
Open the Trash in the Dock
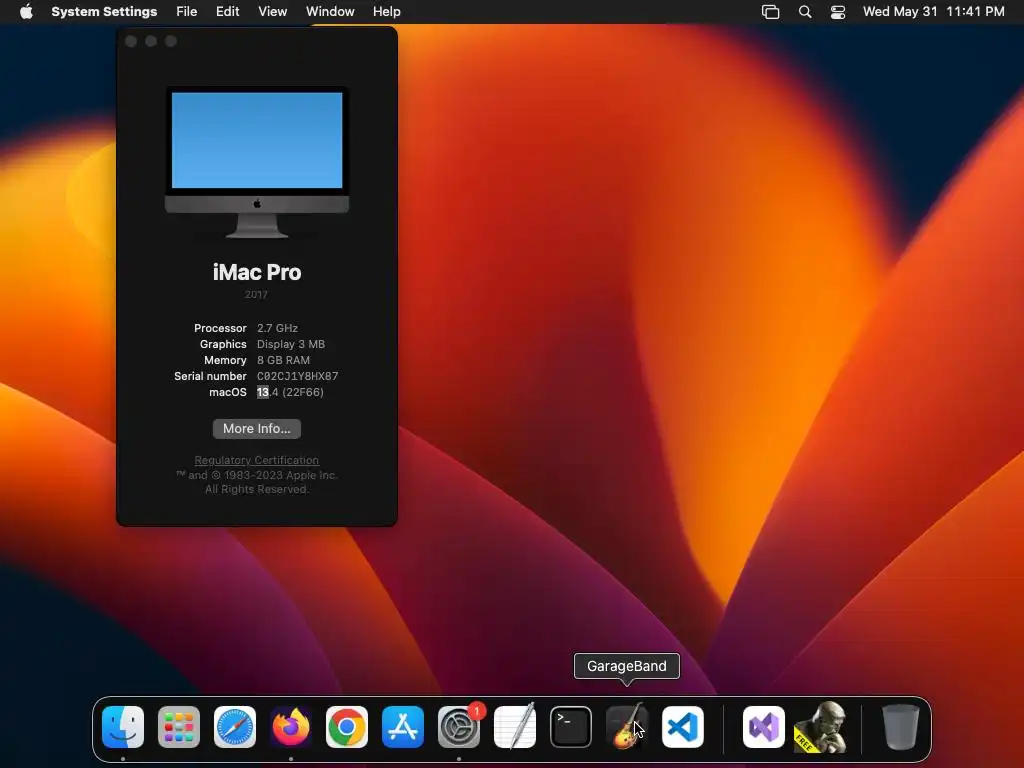click(x=901, y=727)
